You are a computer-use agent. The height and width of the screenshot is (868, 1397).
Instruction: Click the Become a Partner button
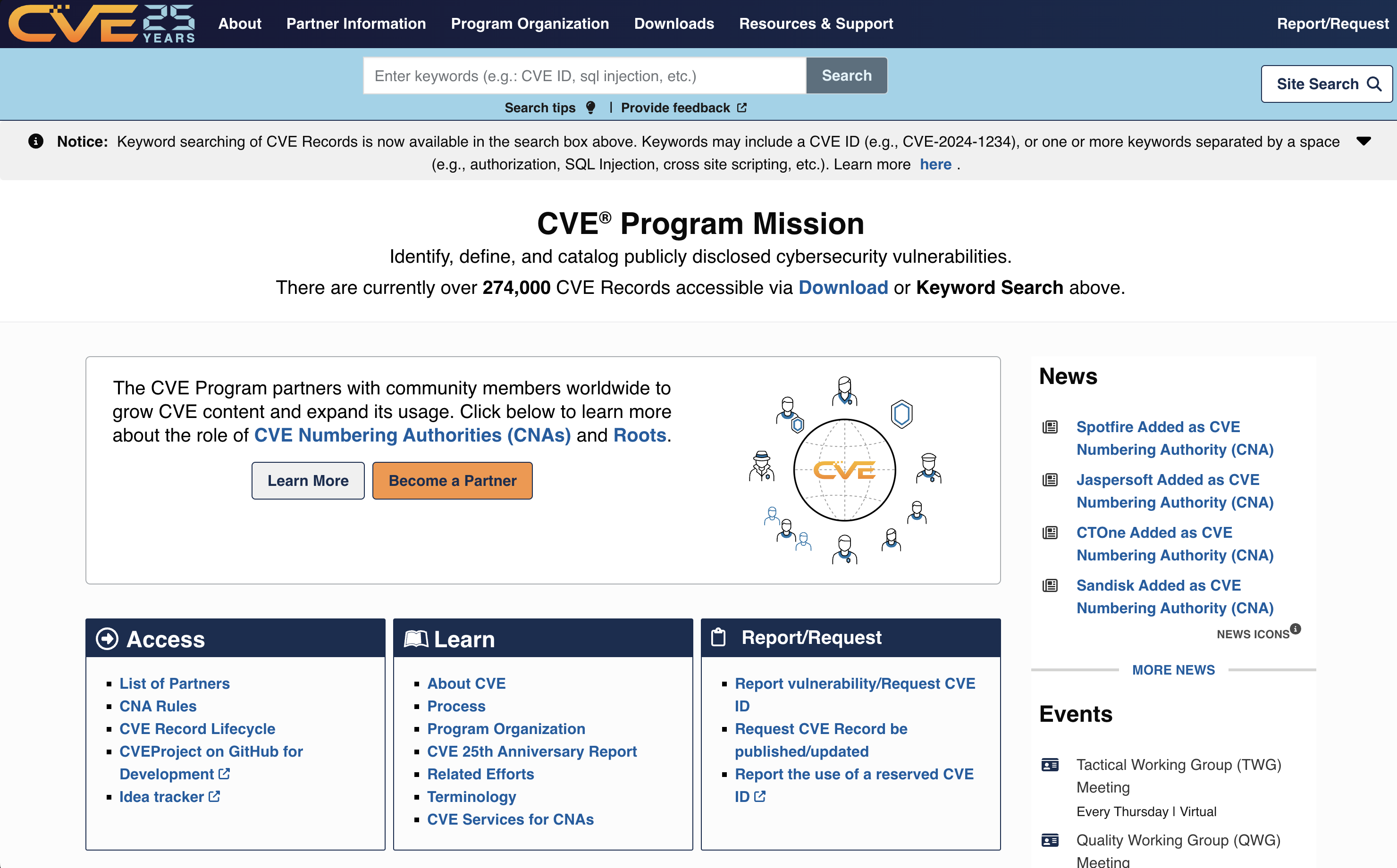(x=453, y=481)
